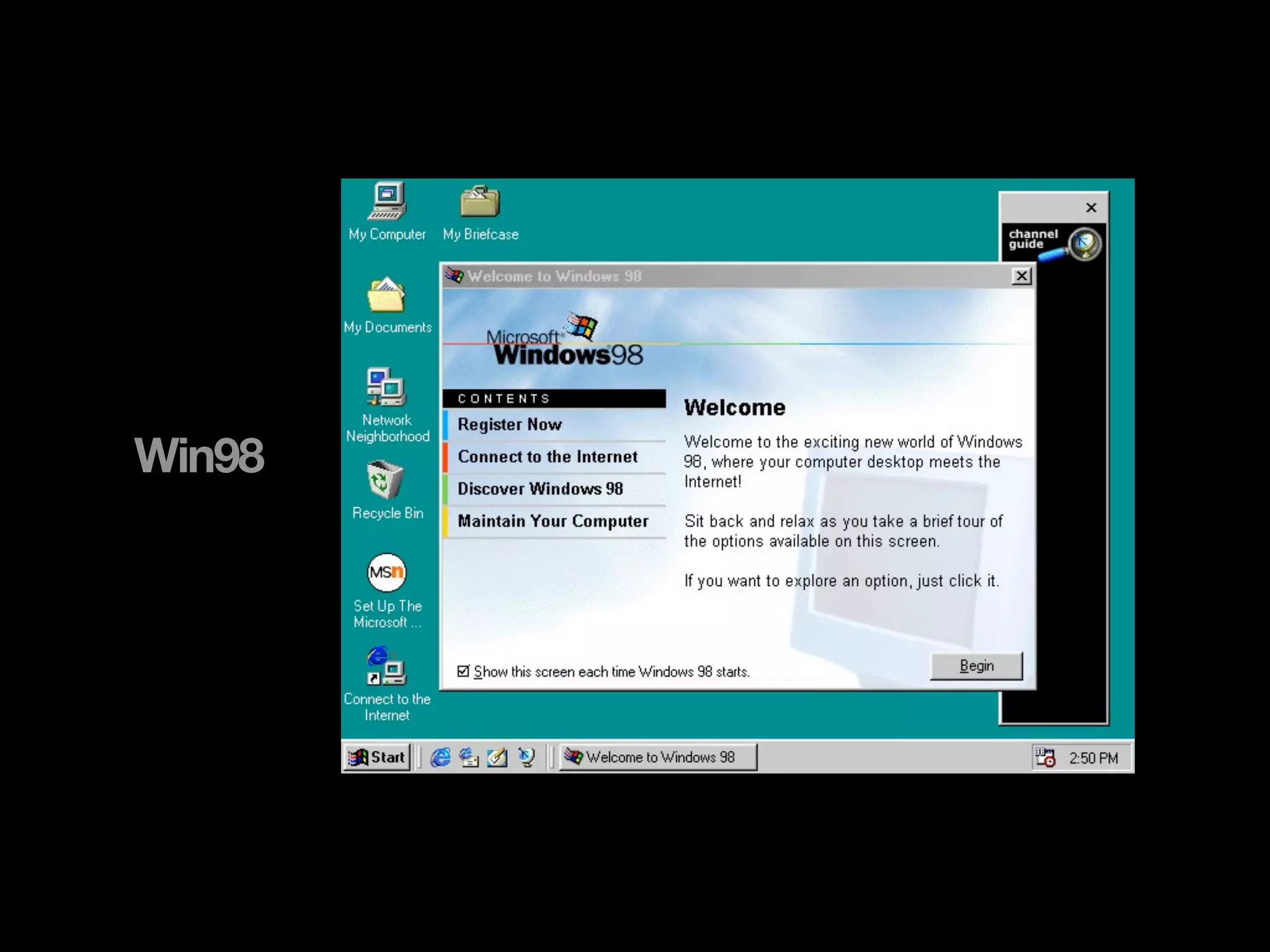Close the Channel Bar
The width and height of the screenshot is (1270, 952).
[x=1091, y=208]
